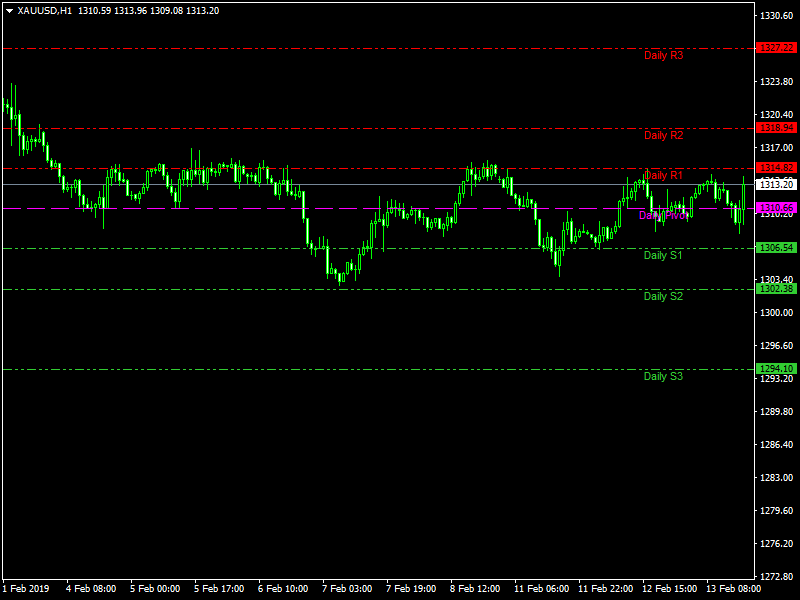
Task: Click the red 1318.94 price tag
Action: [x=776, y=128]
